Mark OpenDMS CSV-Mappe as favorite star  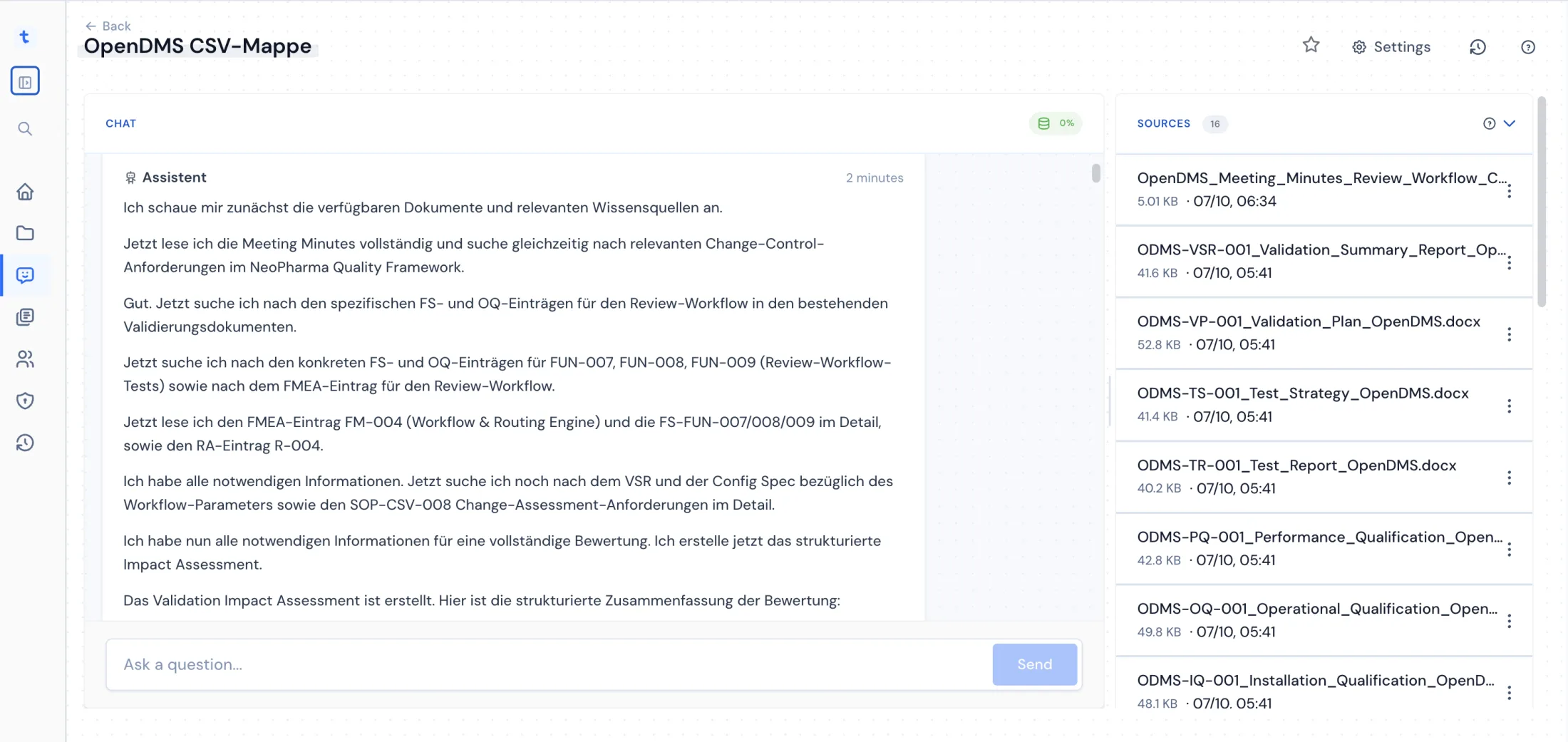pos(1311,46)
